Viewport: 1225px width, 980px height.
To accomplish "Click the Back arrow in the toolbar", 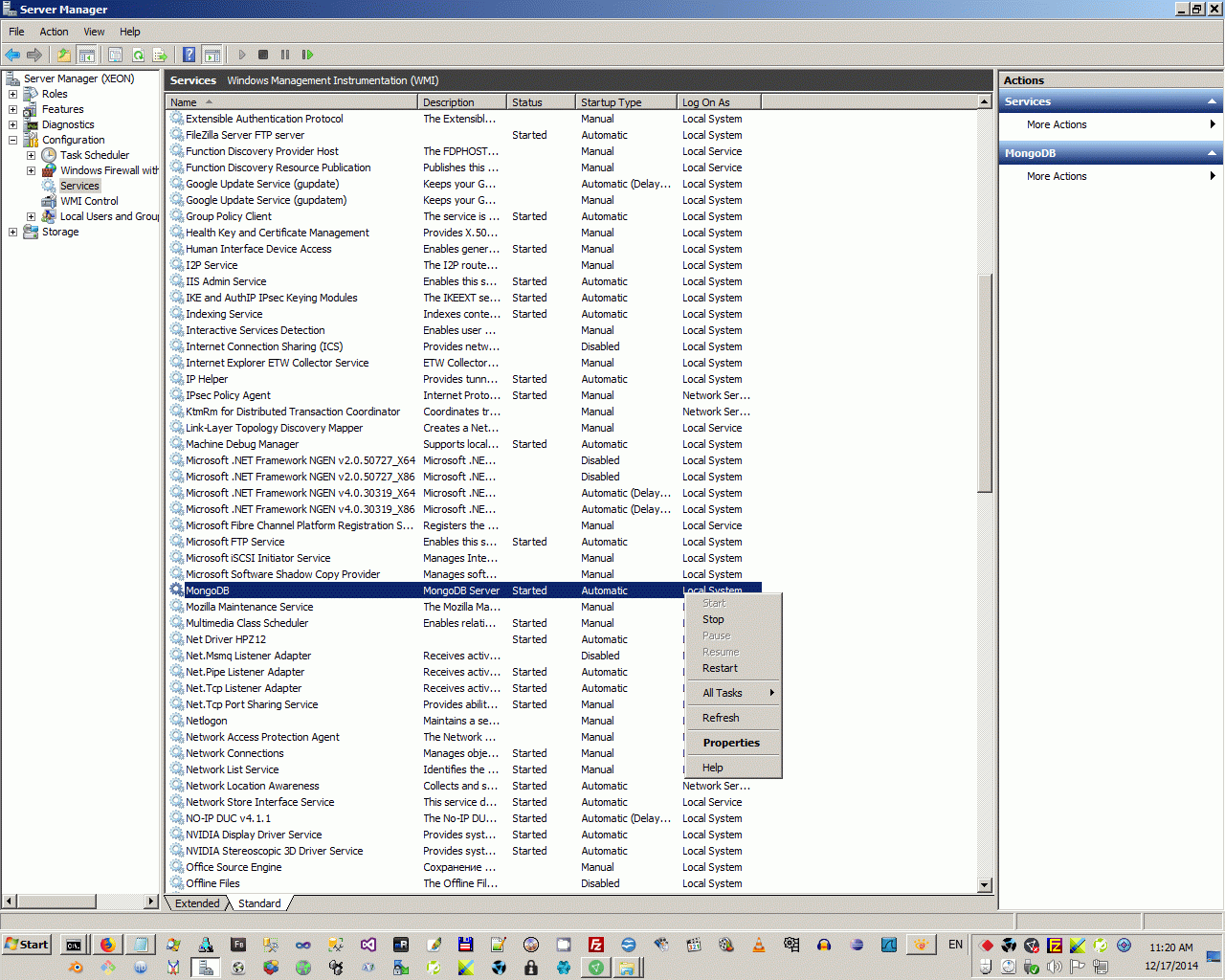I will click(x=12, y=55).
